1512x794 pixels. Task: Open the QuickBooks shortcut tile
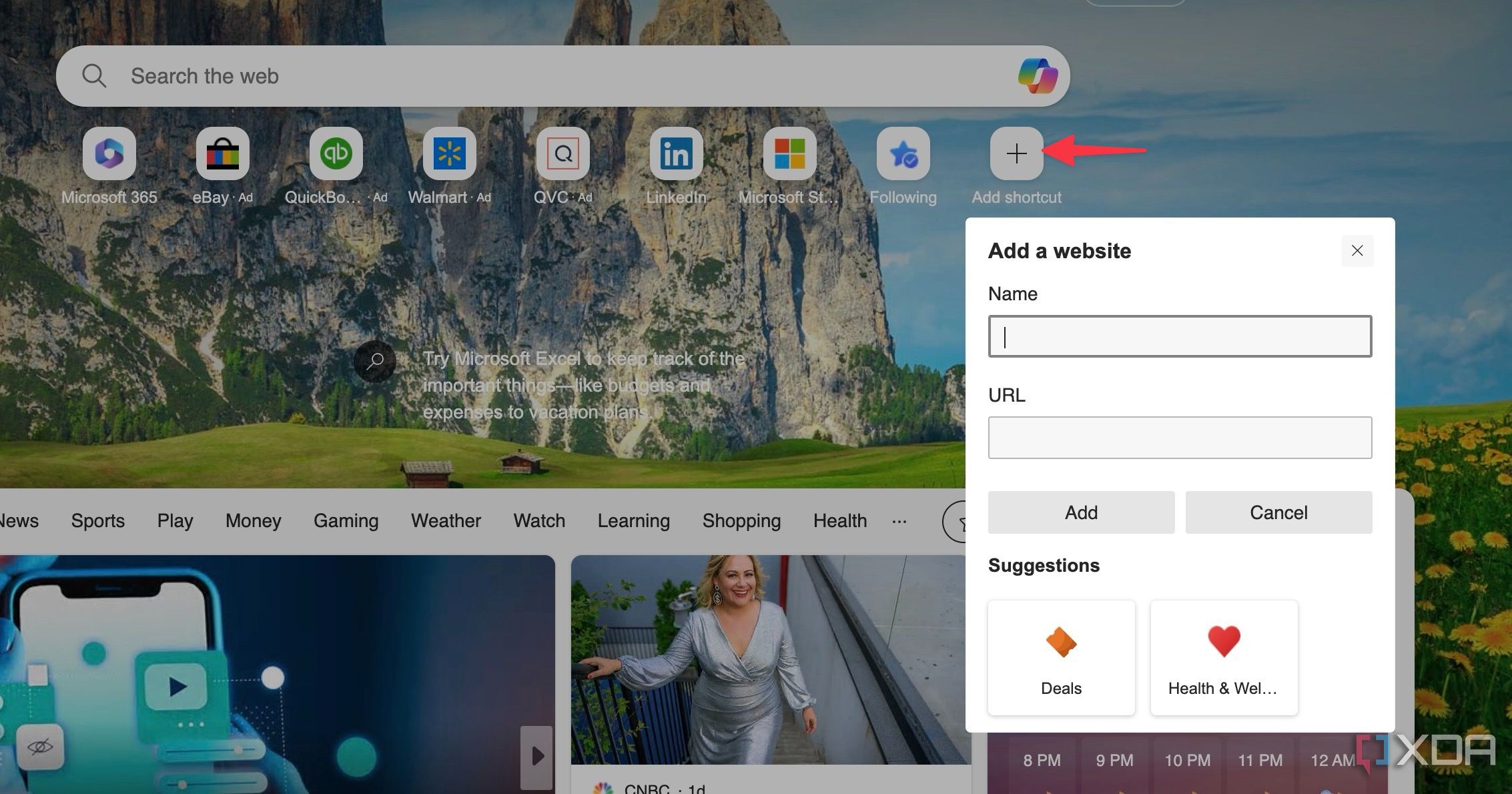click(336, 153)
